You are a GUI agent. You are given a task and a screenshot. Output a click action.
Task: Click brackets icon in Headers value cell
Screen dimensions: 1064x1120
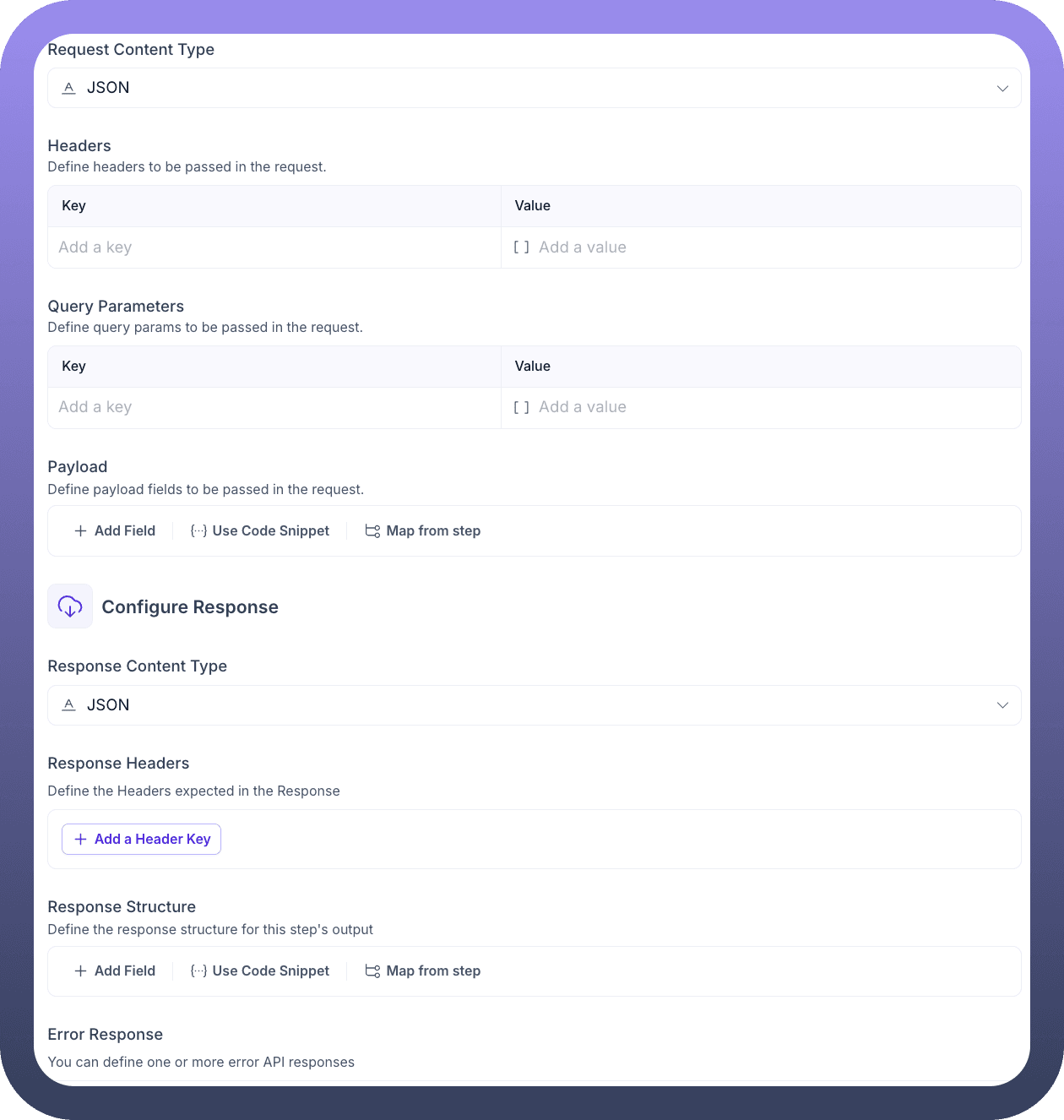click(522, 247)
